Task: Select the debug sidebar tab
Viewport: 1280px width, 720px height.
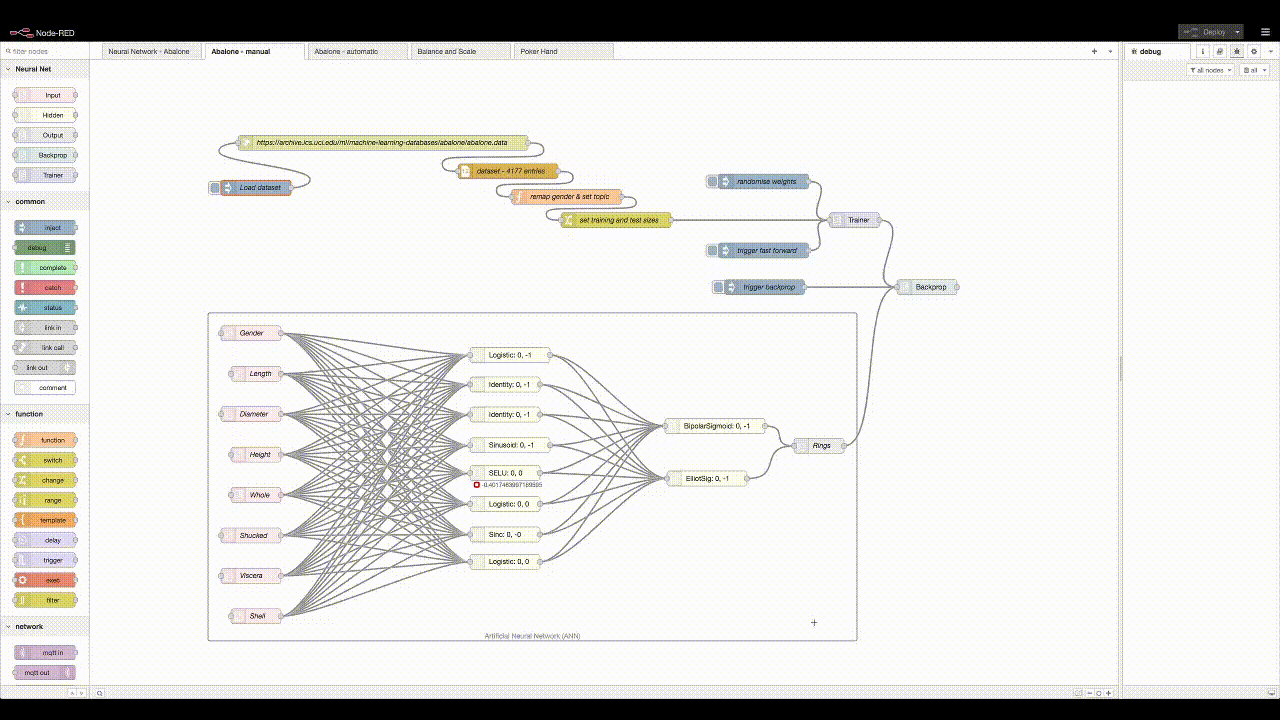Action: click(x=1158, y=51)
